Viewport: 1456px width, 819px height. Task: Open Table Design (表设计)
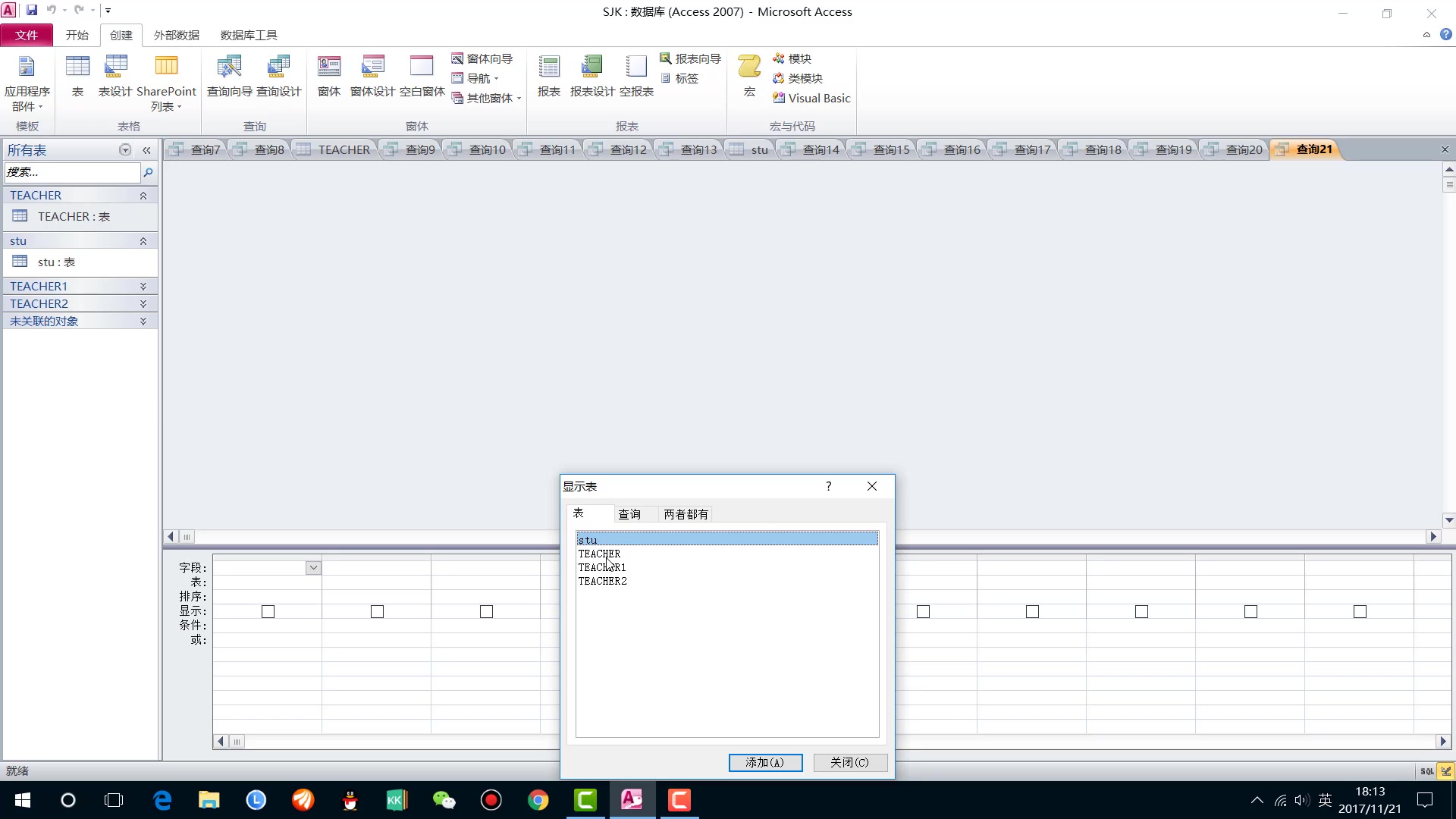(115, 76)
